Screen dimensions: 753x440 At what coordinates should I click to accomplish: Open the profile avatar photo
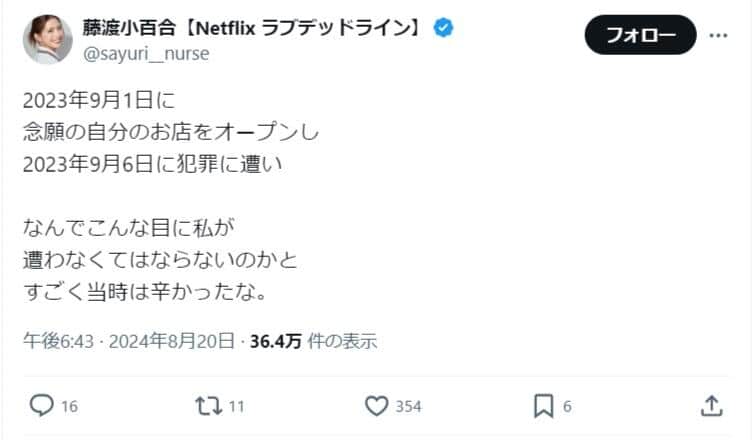tap(48, 39)
